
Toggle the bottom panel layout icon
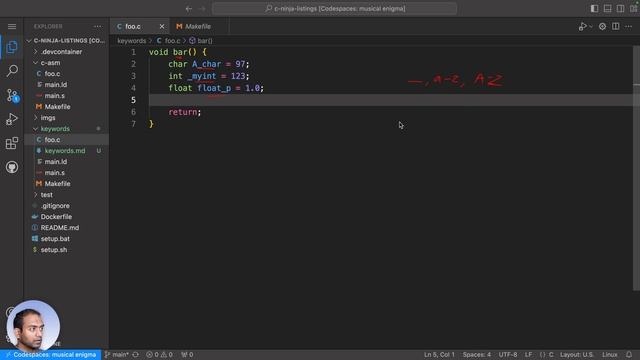608,9
